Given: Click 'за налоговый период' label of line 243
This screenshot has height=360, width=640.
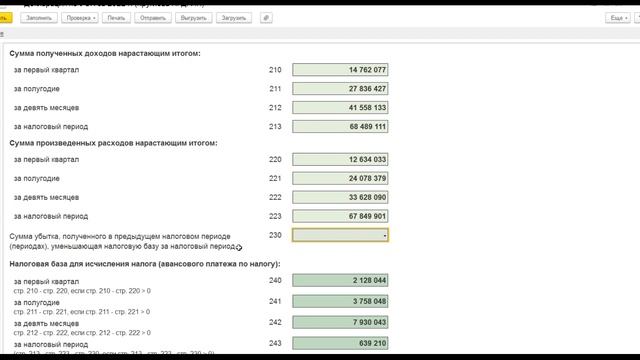Looking at the screenshot, I should (x=51, y=344).
